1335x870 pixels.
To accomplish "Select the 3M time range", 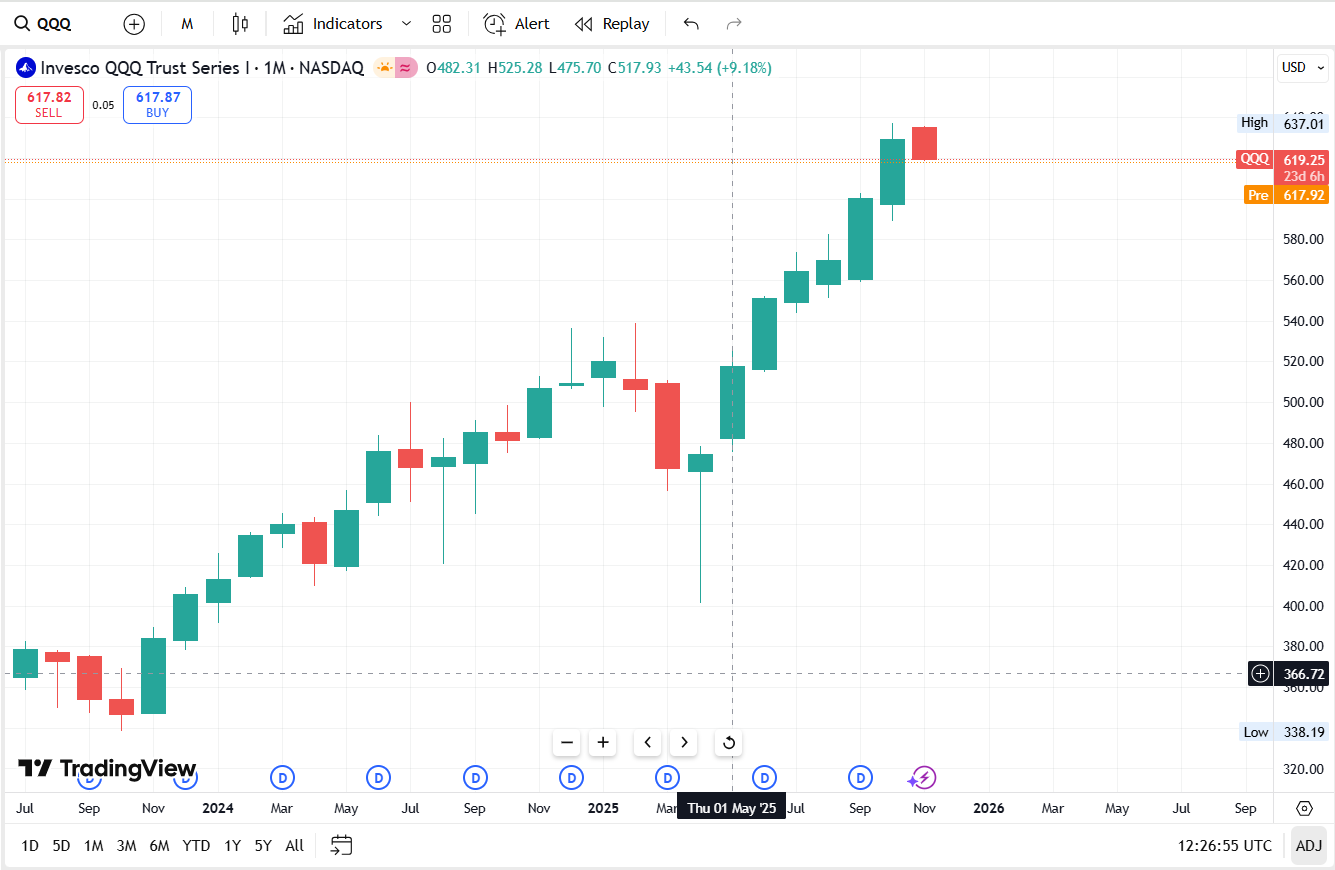I will click(x=126, y=846).
